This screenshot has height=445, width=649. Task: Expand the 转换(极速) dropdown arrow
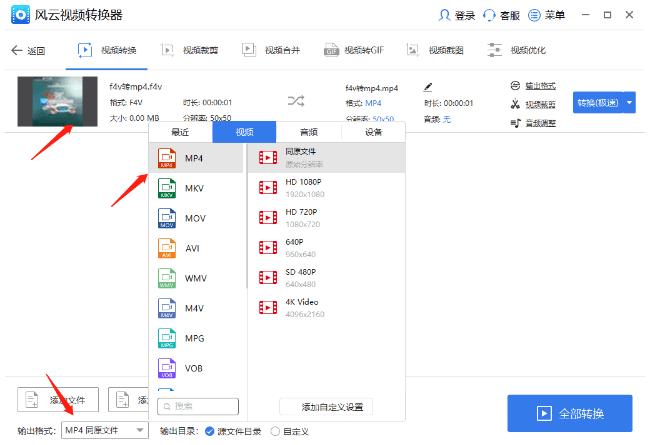pos(630,102)
